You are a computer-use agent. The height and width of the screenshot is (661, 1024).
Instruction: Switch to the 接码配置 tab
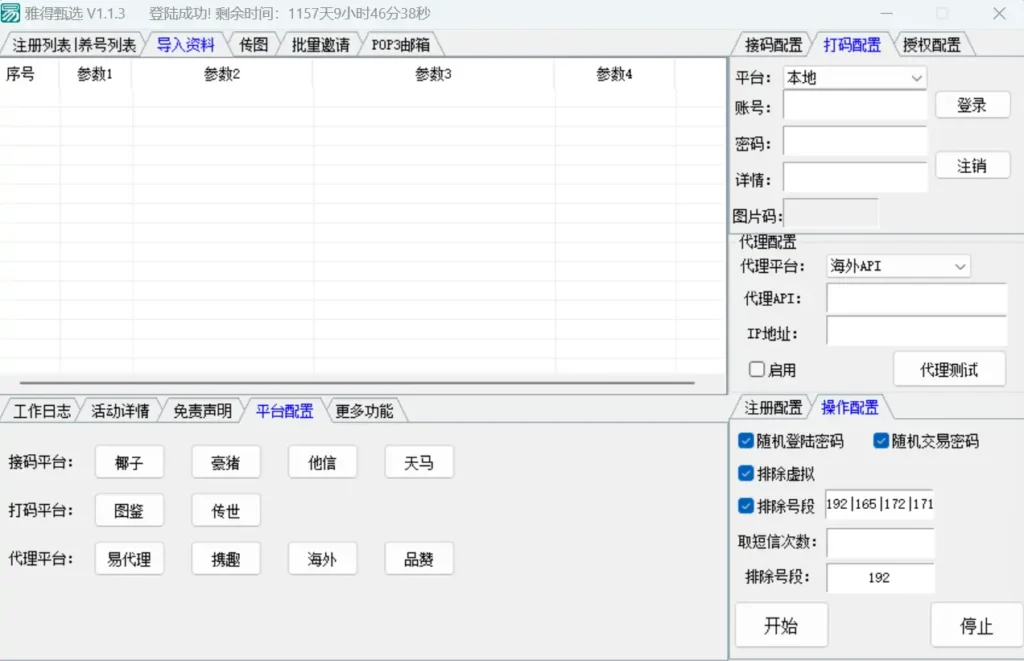coord(773,45)
